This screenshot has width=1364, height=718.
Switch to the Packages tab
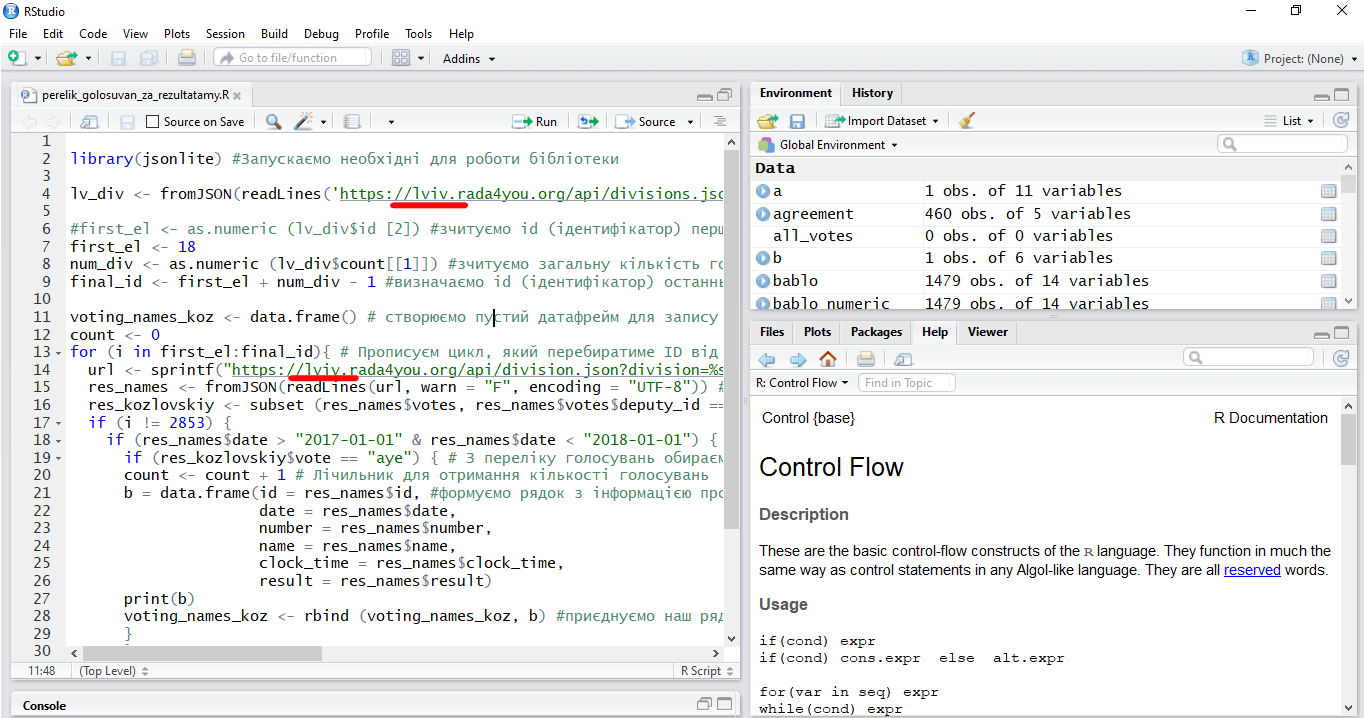(876, 332)
